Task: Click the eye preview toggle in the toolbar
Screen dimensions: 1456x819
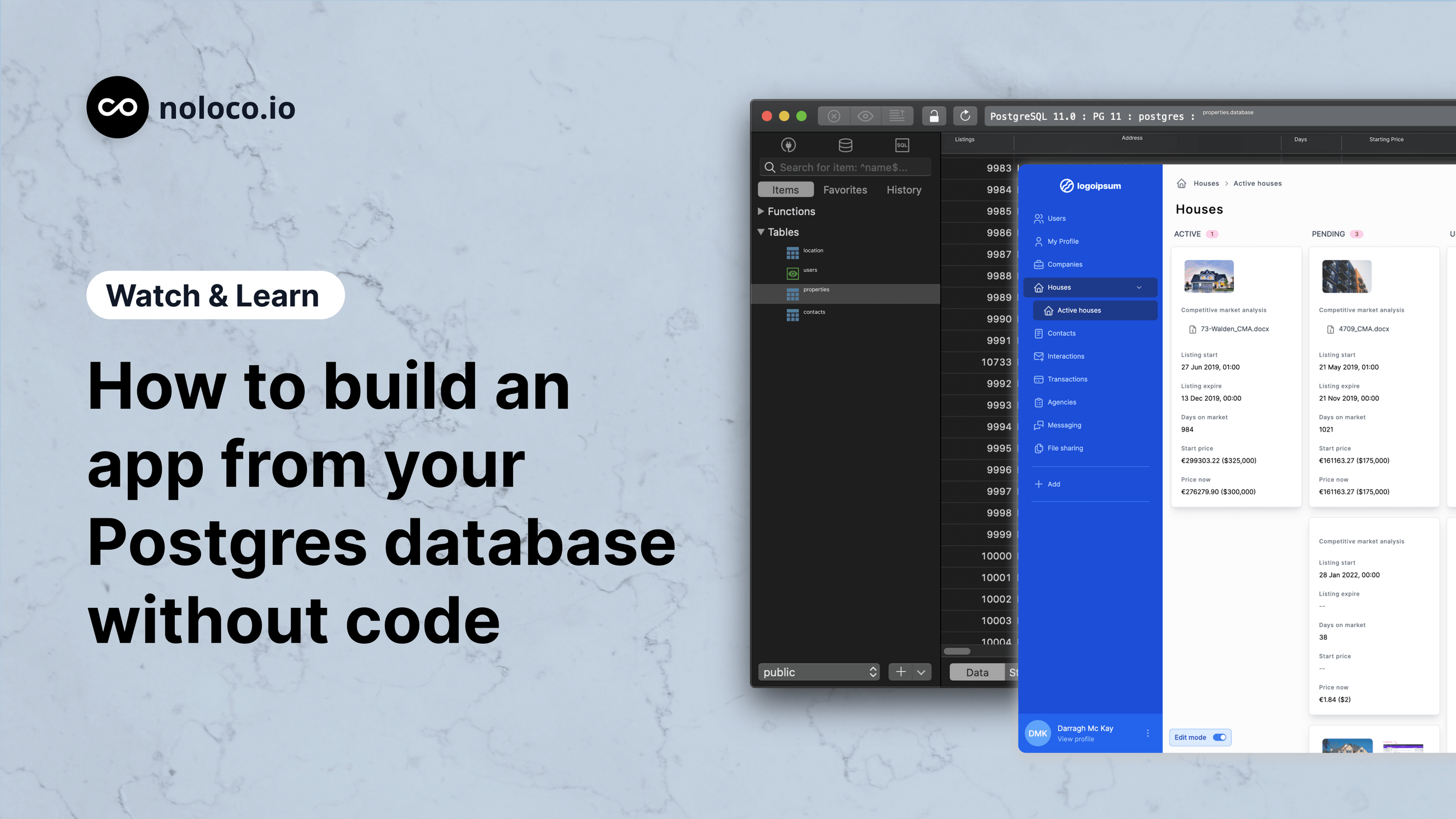Action: pos(865,116)
